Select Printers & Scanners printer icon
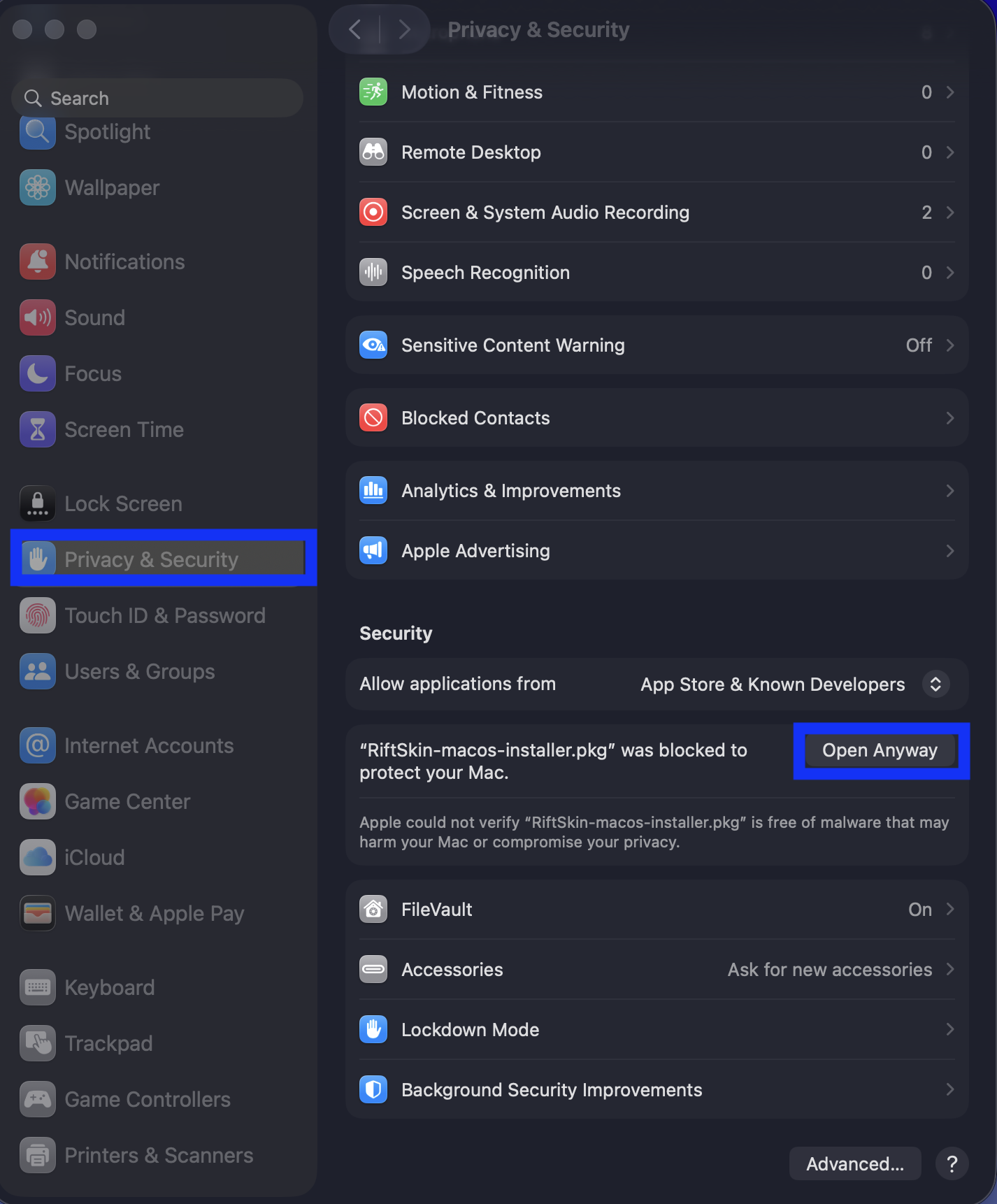 point(38,1155)
